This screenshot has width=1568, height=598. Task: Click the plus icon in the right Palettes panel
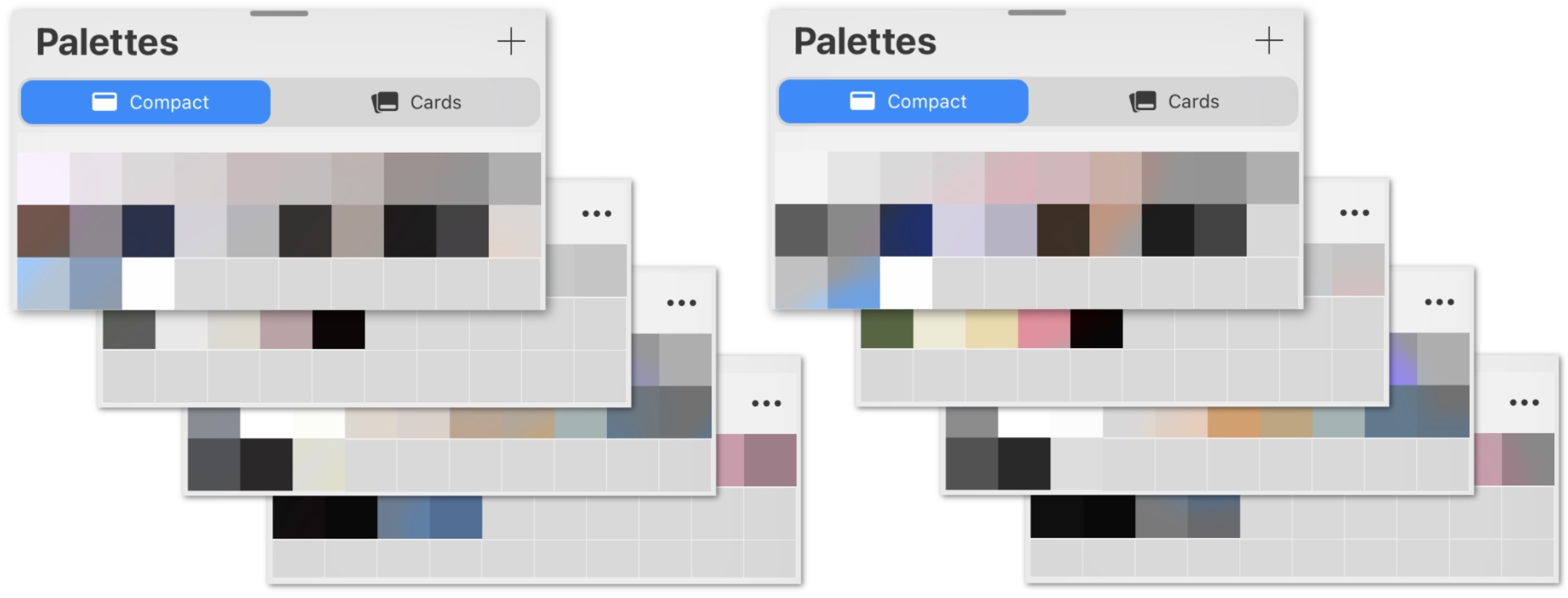(x=1268, y=41)
